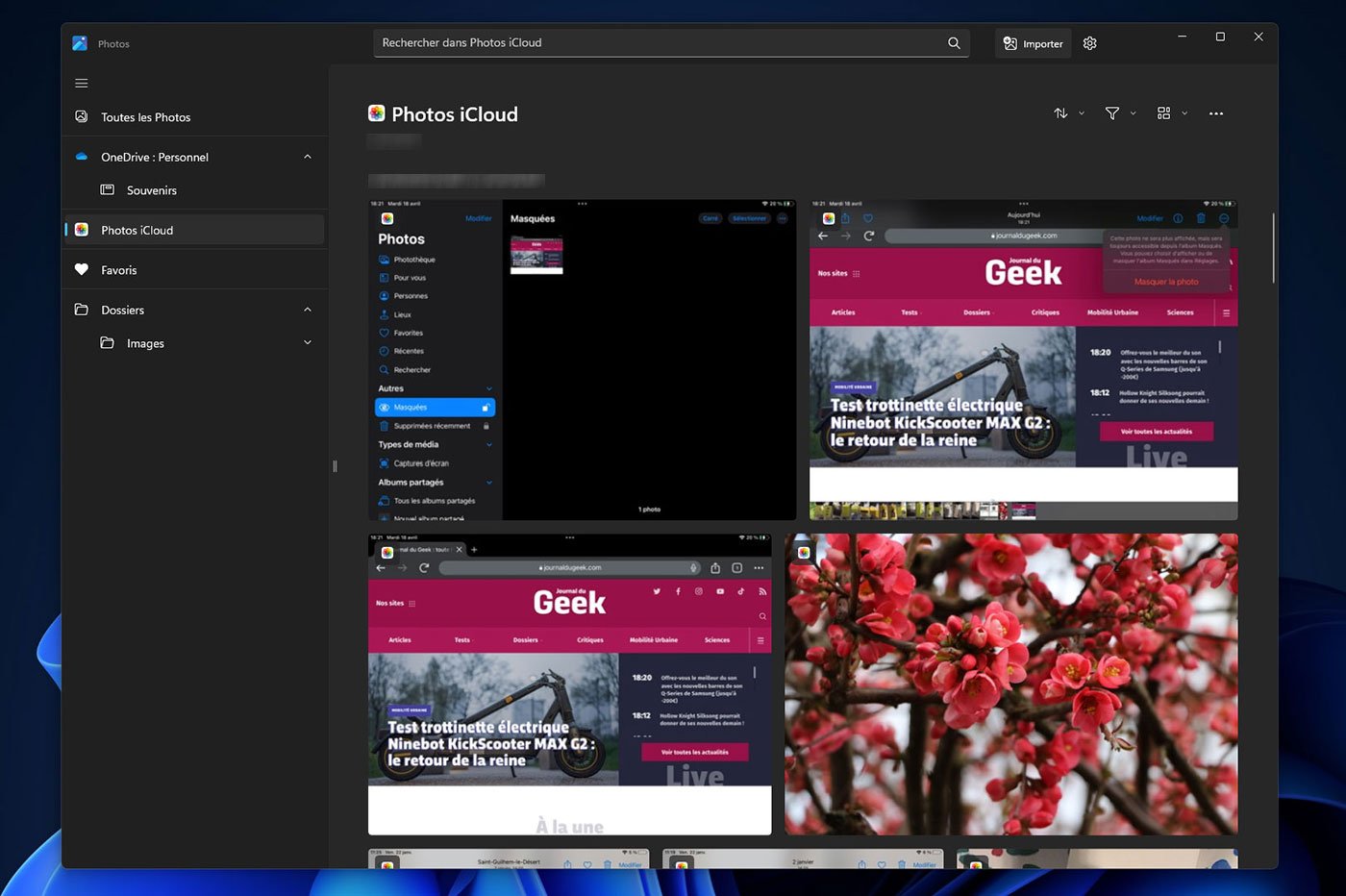Minimize the Photos window
The width and height of the screenshot is (1346, 896).
tap(1183, 37)
